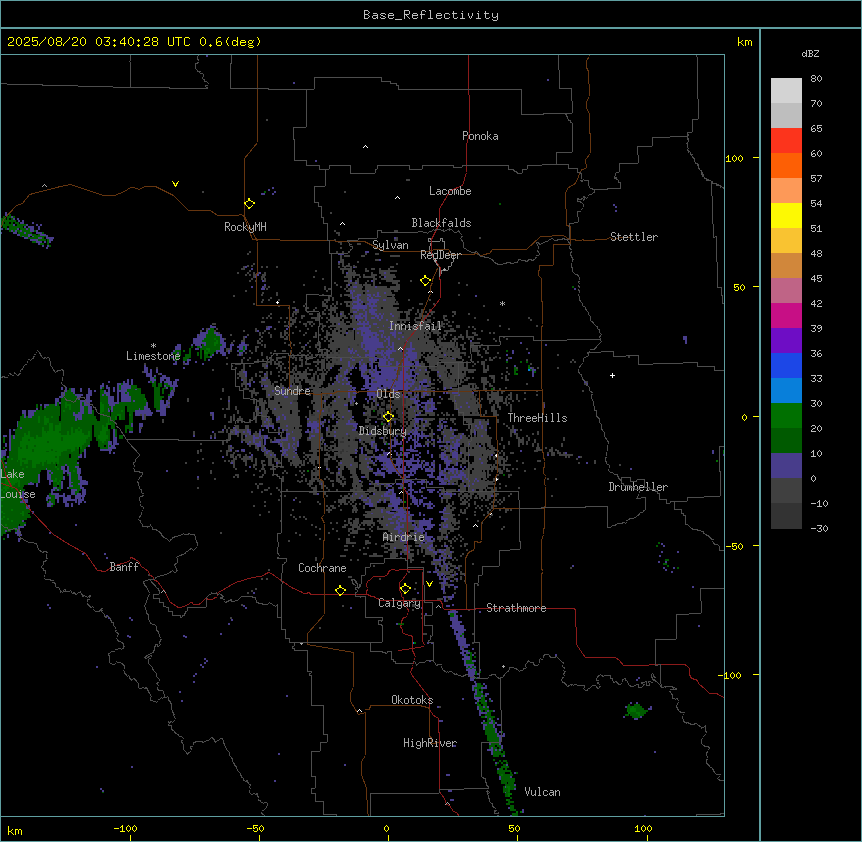Select the yellow diamond marker south of RedDeer
This screenshot has height=842, width=862.
(426, 281)
